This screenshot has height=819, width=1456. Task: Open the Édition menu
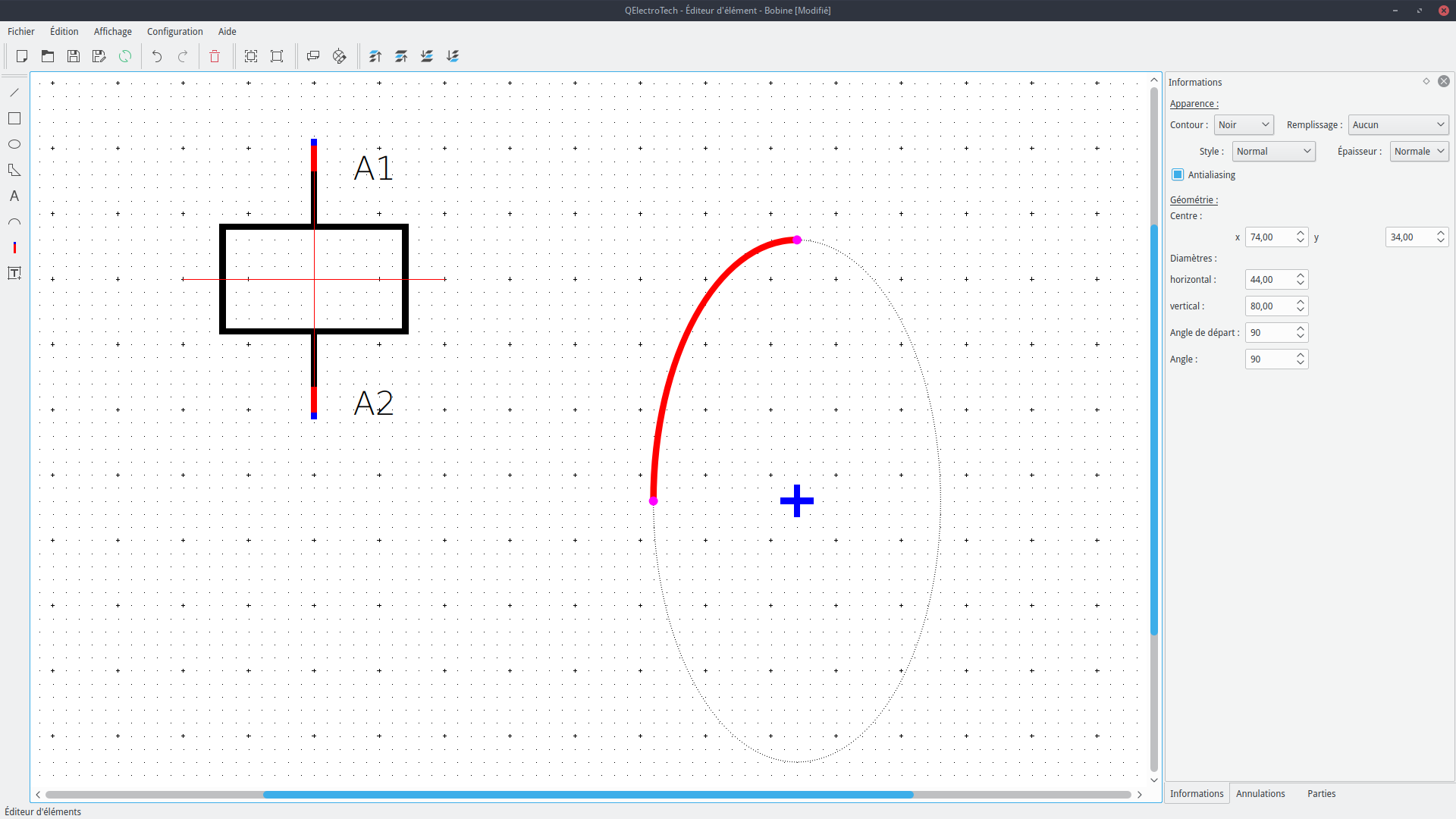64,31
